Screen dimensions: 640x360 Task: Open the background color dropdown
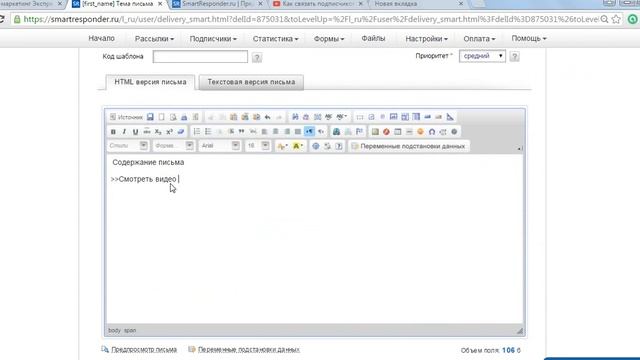click(298, 146)
